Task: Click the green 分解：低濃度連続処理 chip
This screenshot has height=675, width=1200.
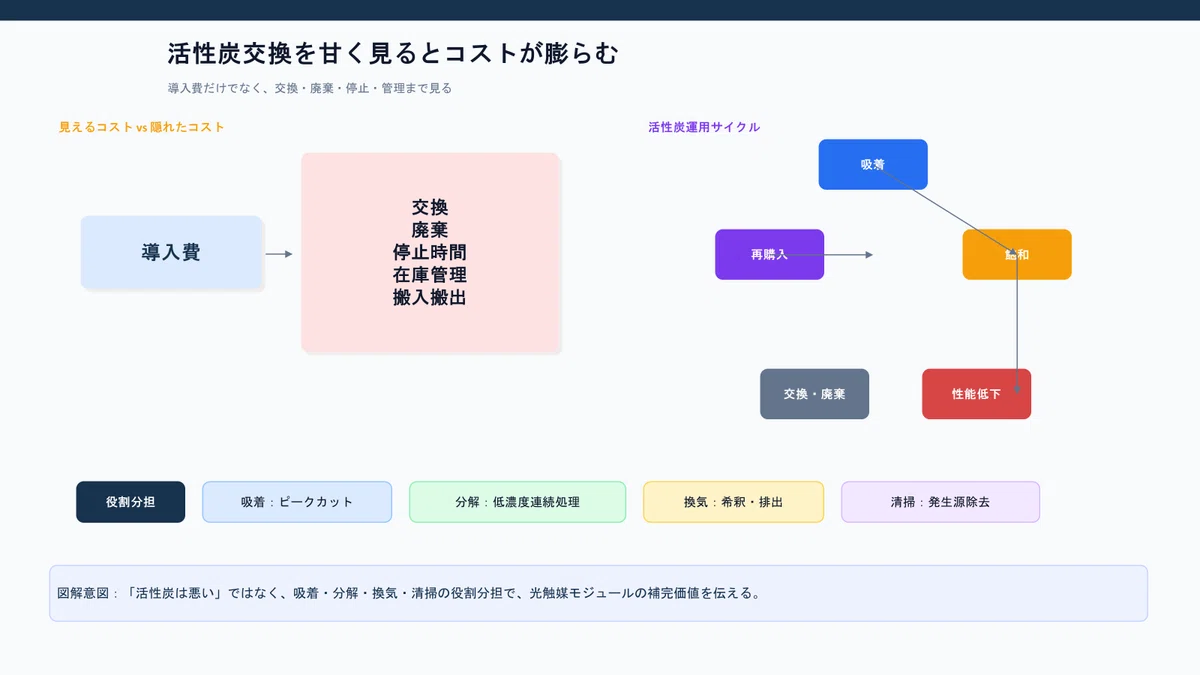Action: click(518, 502)
